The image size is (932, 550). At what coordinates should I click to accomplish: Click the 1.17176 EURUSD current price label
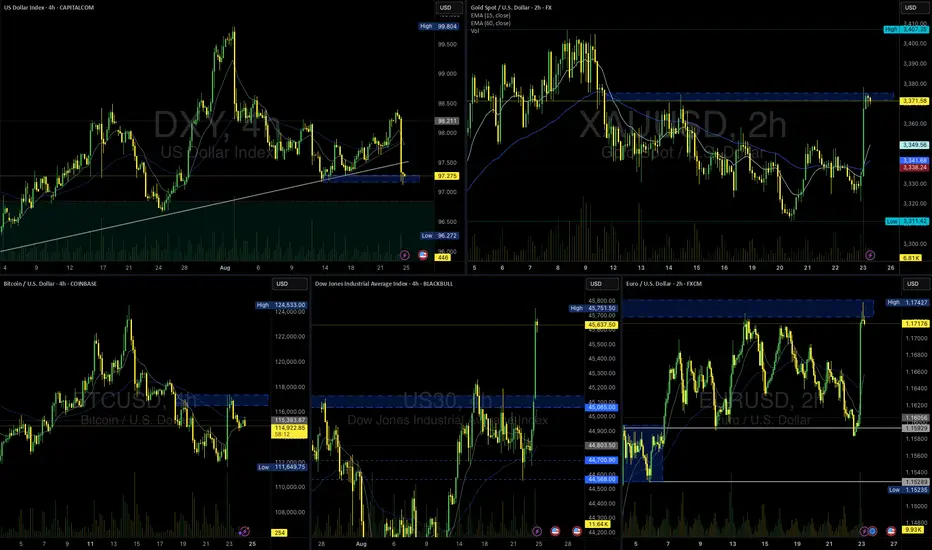[915, 324]
